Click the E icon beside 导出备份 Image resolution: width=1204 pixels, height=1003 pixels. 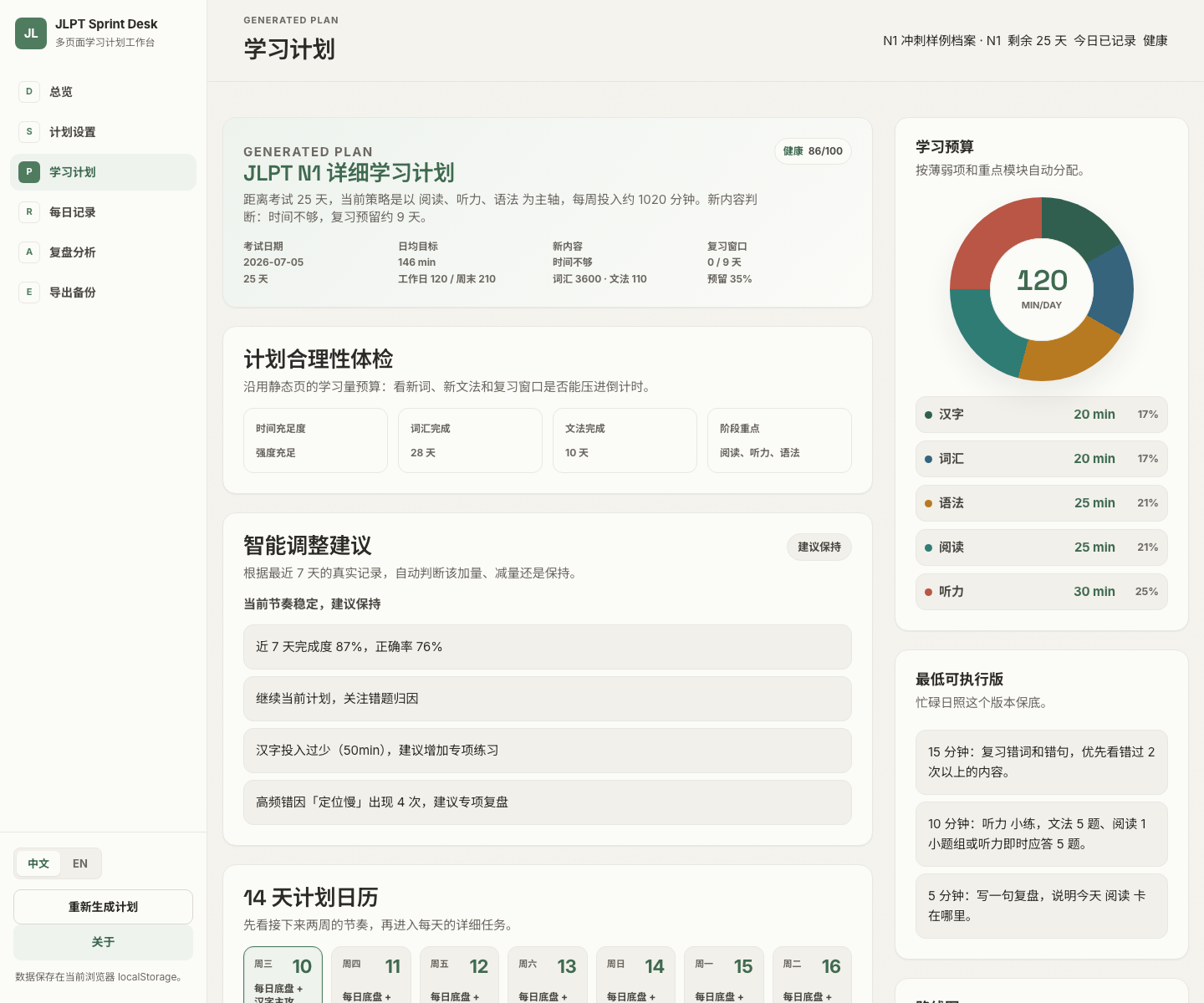29,293
